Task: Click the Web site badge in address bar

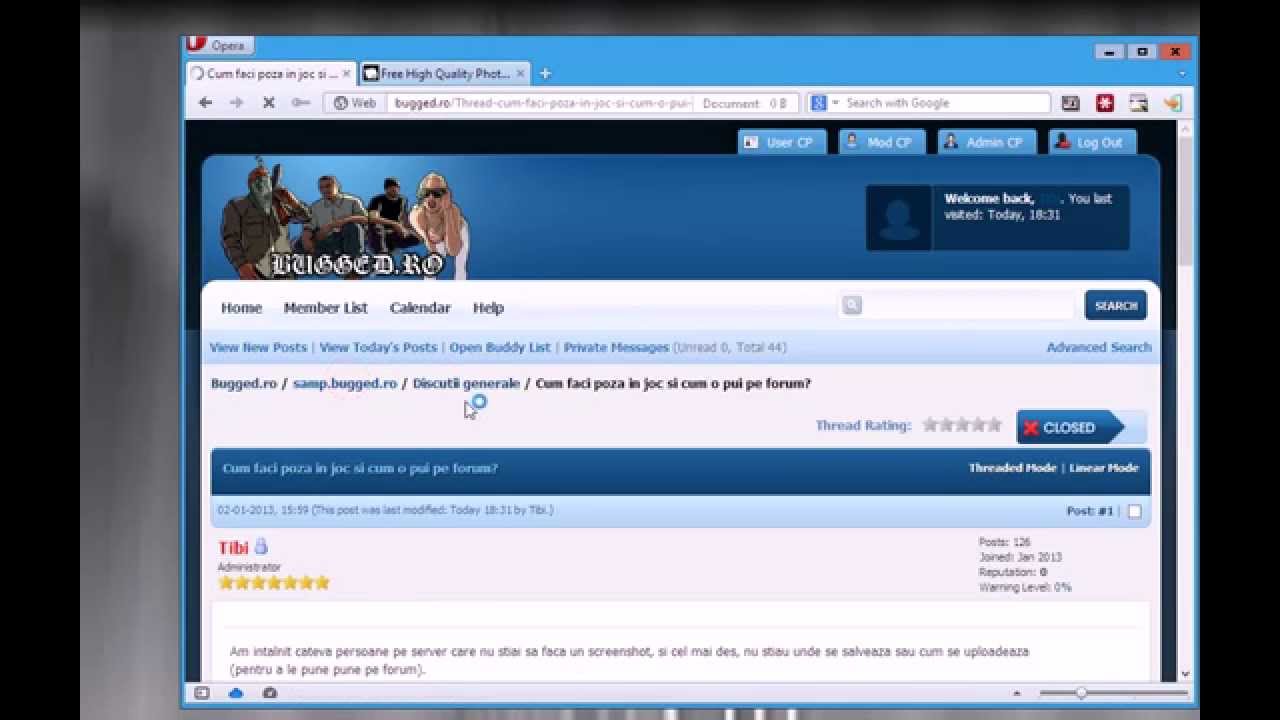Action: point(355,103)
